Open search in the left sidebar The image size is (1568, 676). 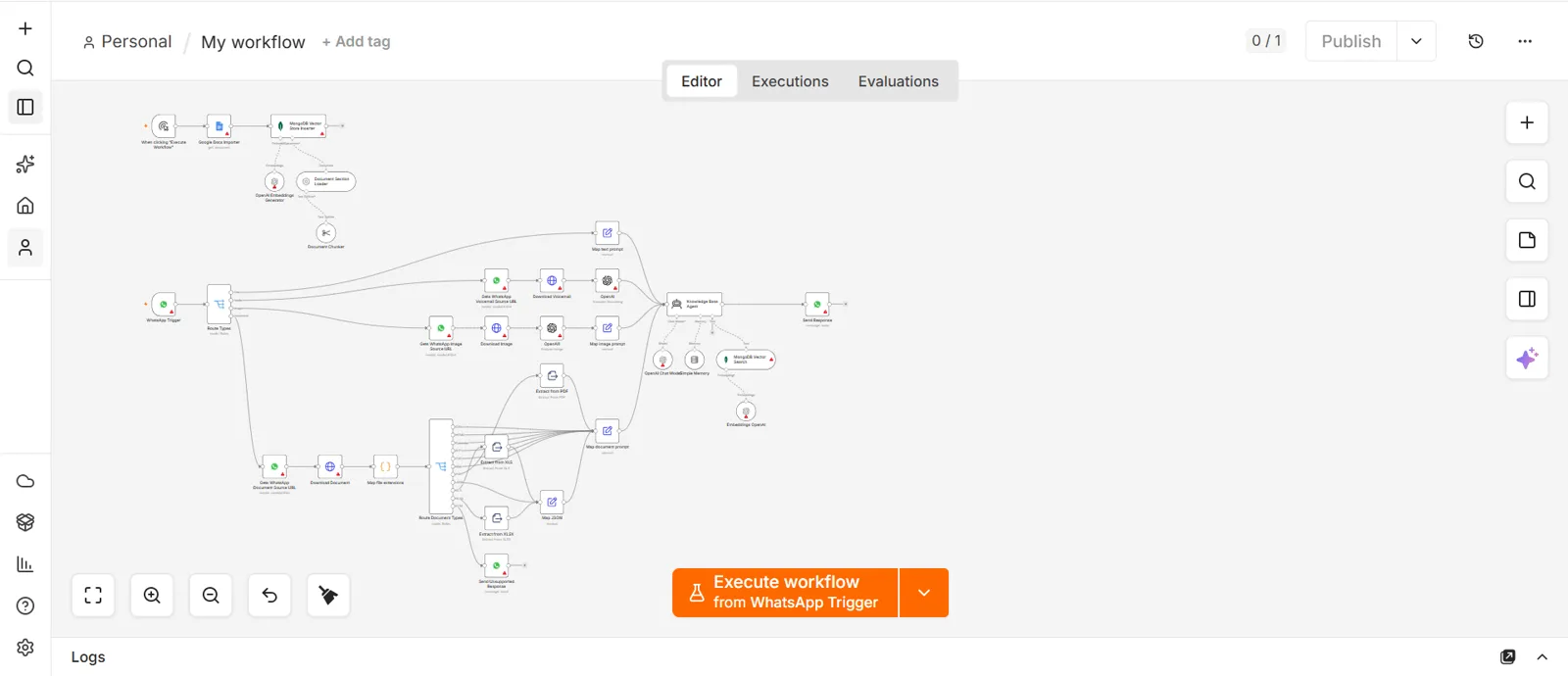25,68
